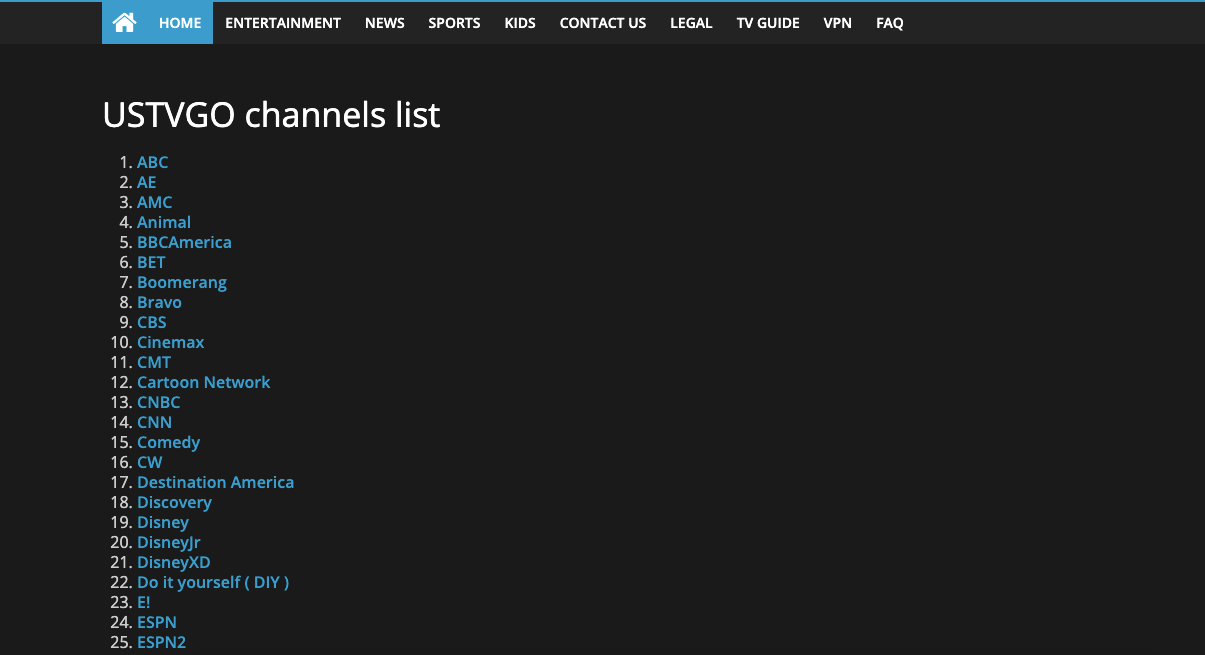The height and width of the screenshot is (655, 1205).
Task: Click the CMT channel link
Action: pyautogui.click(x=154, y=362)
